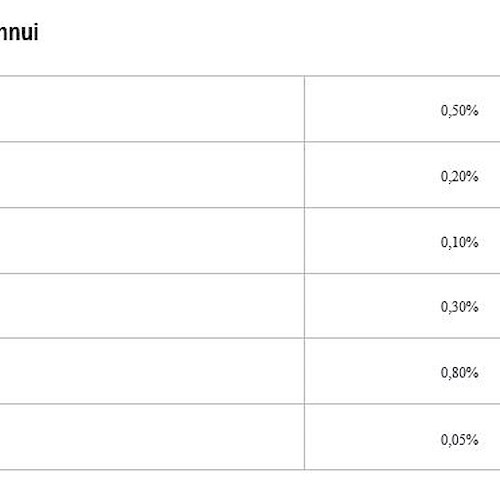Click row border between 0,80% and 0,05%
The image size is (500, 500).
coord(250,404)
